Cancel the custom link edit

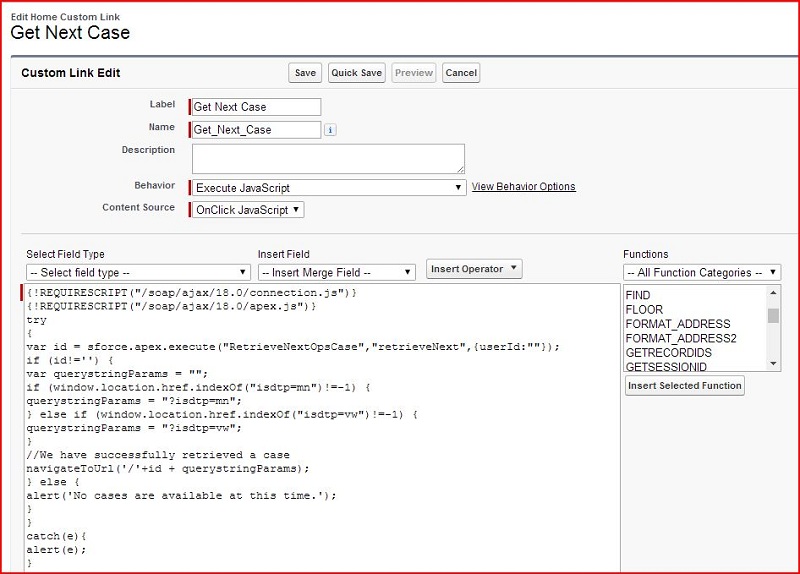coord(461,72)
